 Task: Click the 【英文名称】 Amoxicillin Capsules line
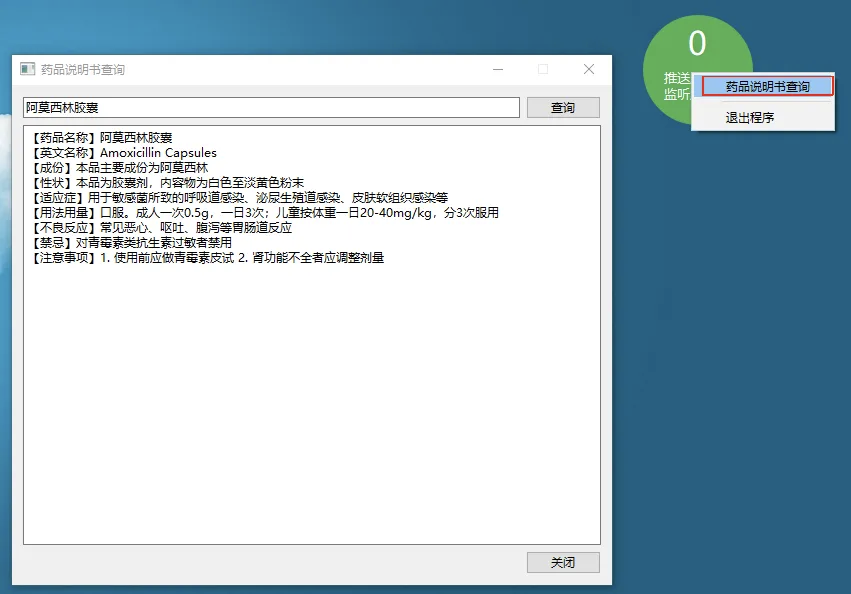[x=123, y=153]
